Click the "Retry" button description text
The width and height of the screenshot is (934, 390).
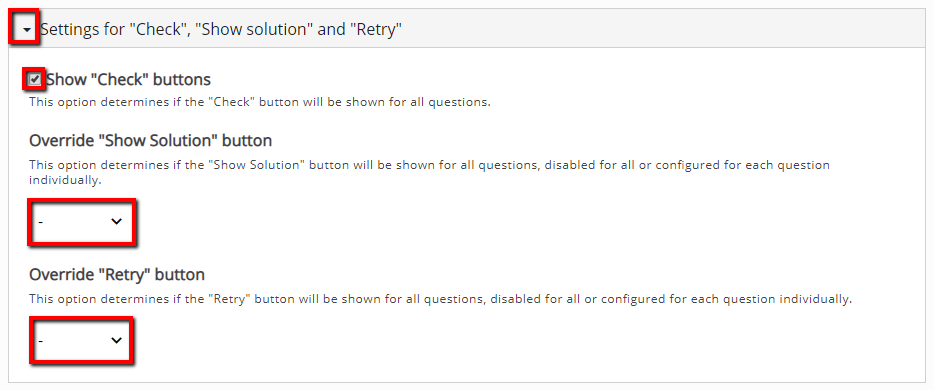[x=440, y=299]
